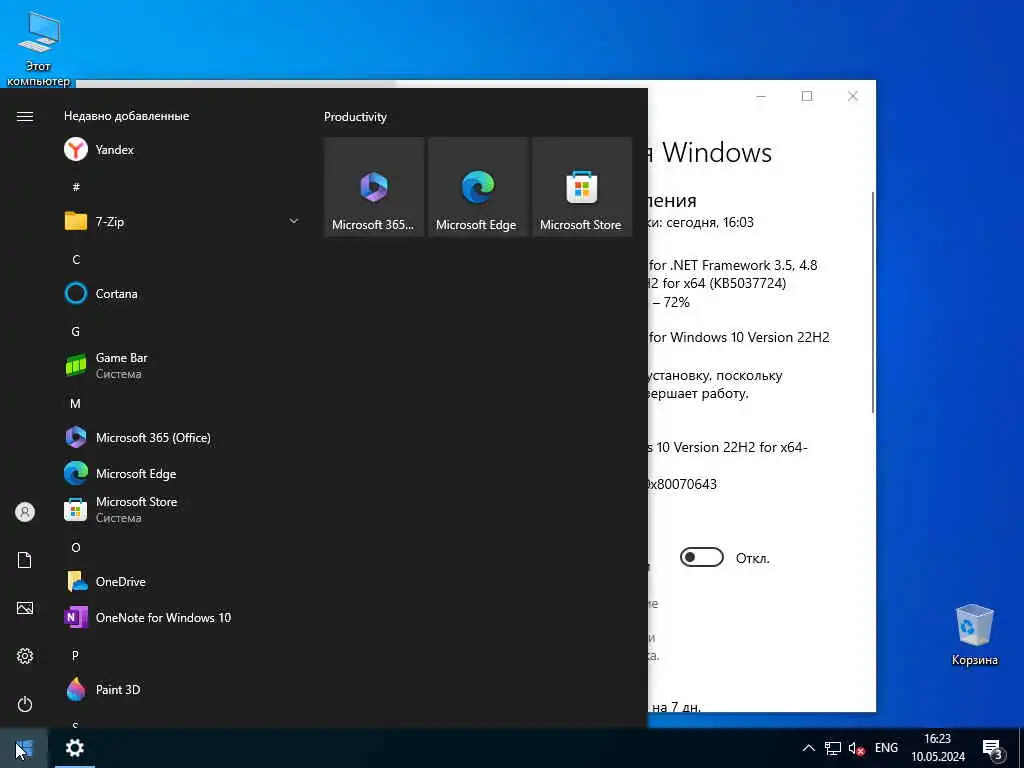Jump to letter group O header
The height and width of the screenshot is (768, 1024).
(76, 547)
